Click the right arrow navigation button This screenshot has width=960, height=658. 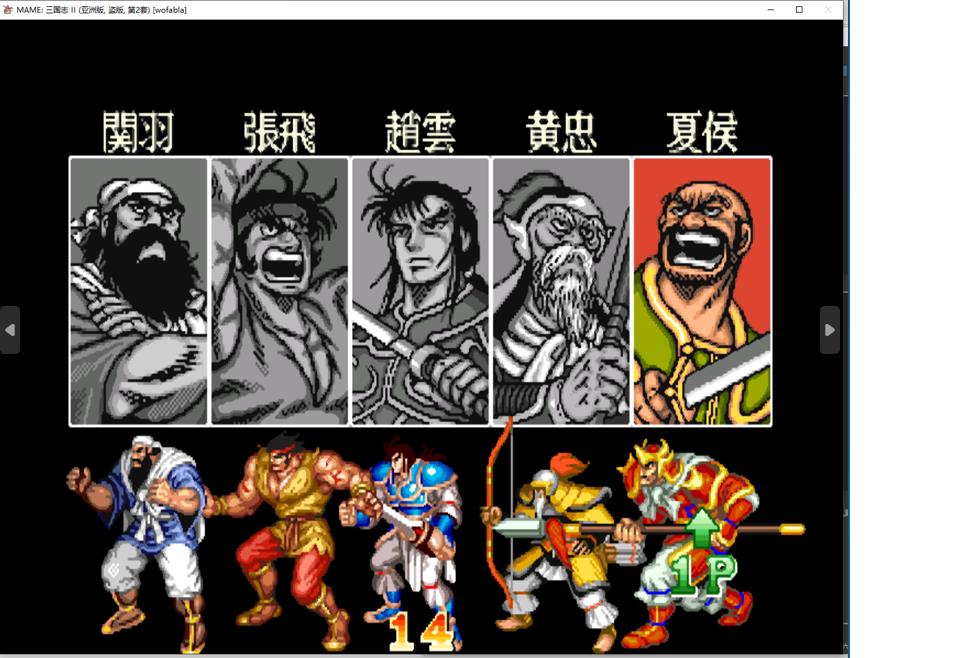[830, 330]
